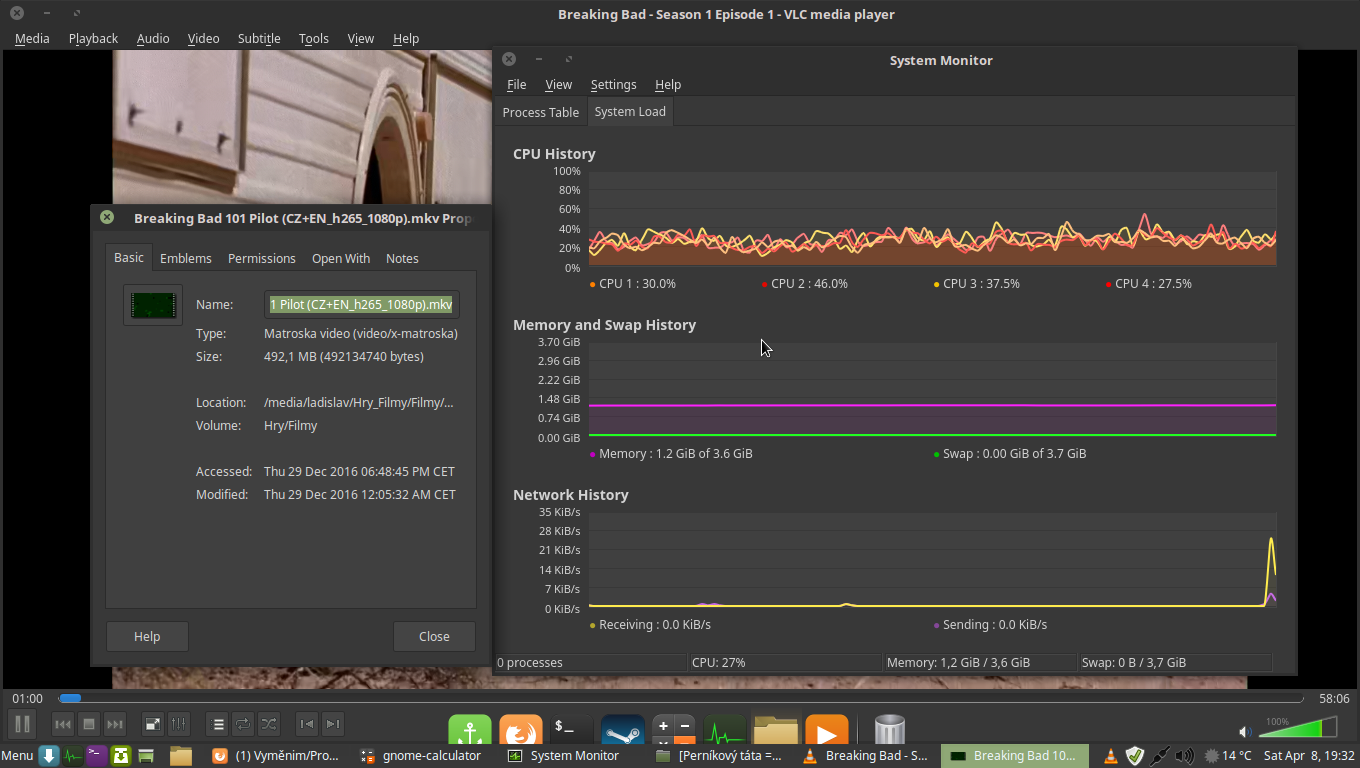This screenshot has height=768, width=1360.
Task: Mute audio using VLC speaker icon
Action: click(1245, 732)
